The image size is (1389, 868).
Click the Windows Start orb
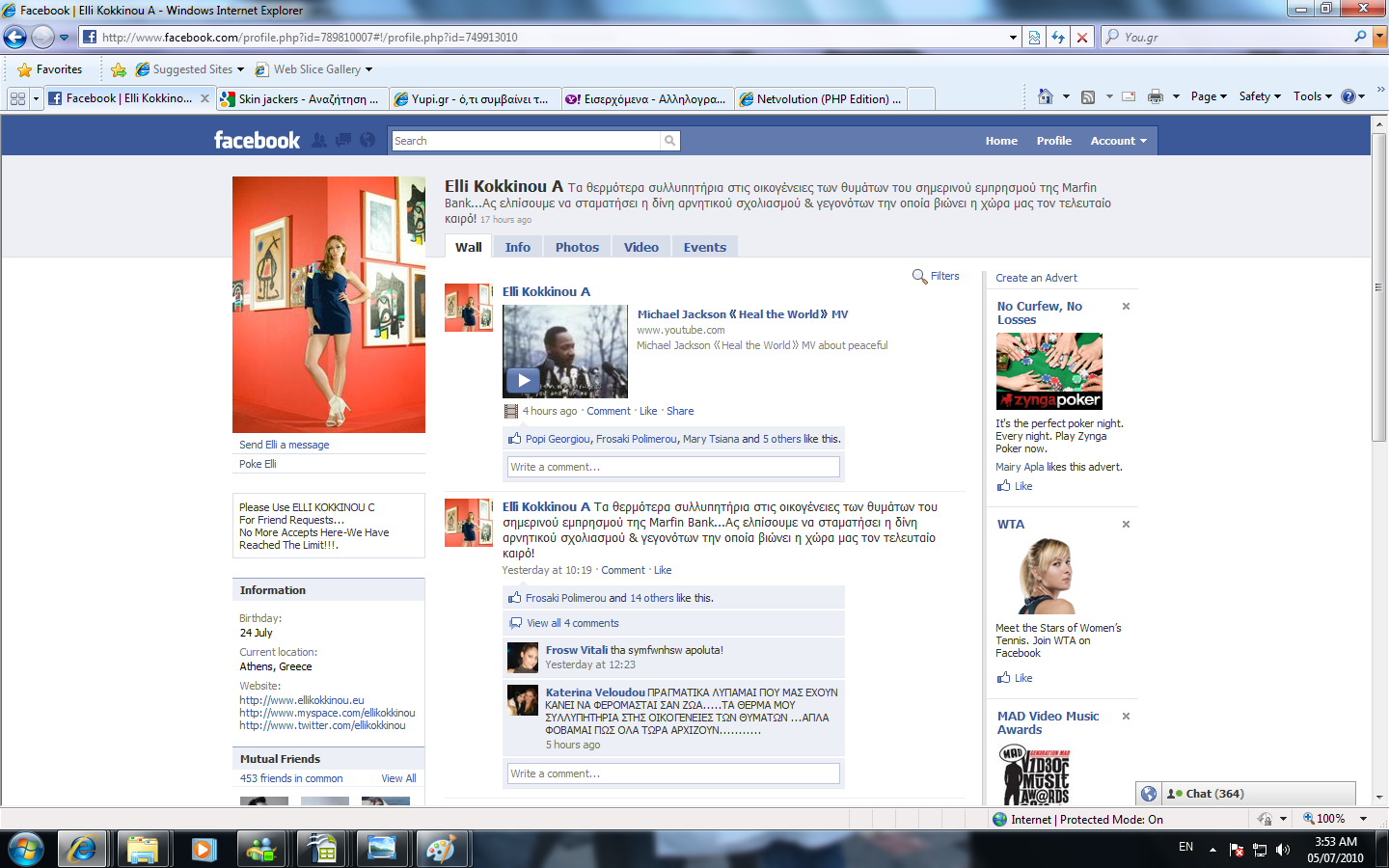click(x=26, y=849)
